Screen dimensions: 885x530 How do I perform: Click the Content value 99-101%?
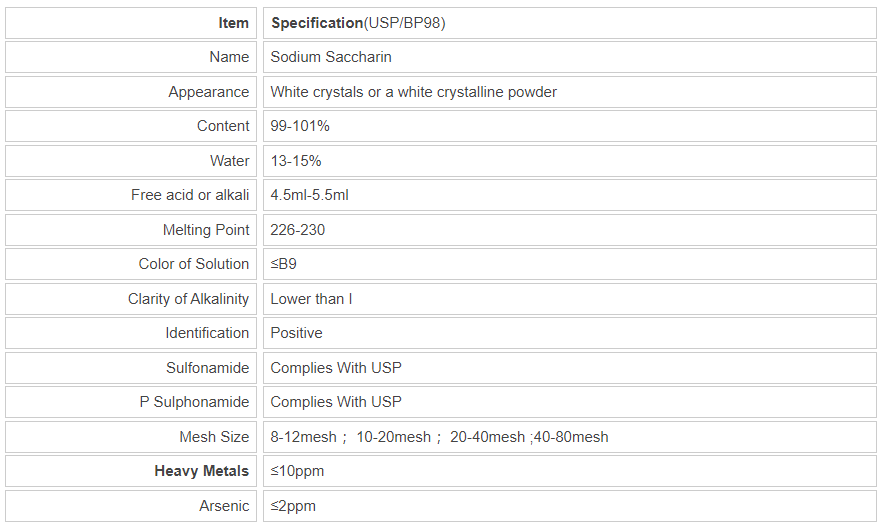(x=300, y=126)
